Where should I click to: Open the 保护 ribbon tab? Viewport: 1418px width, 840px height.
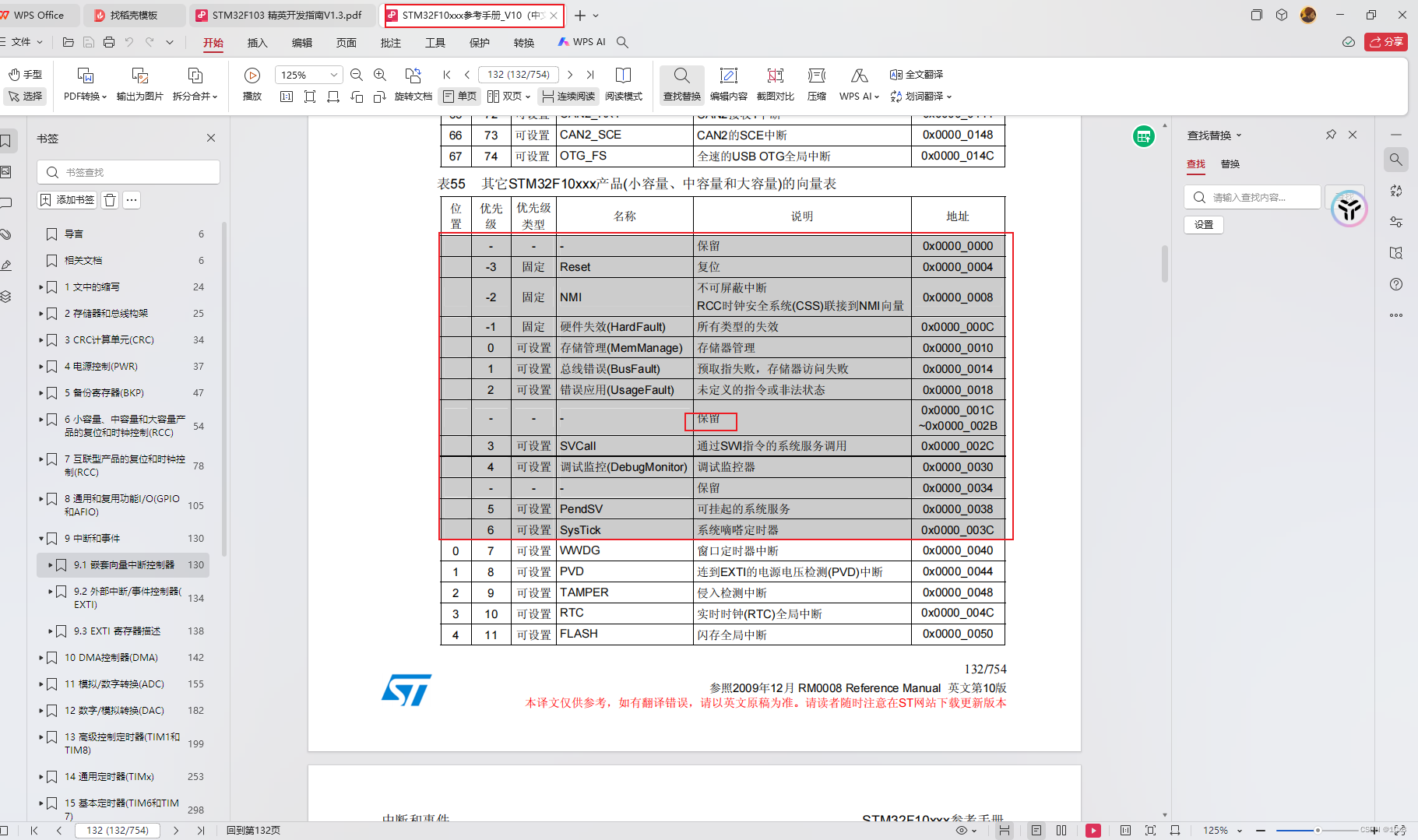point(480,43)
